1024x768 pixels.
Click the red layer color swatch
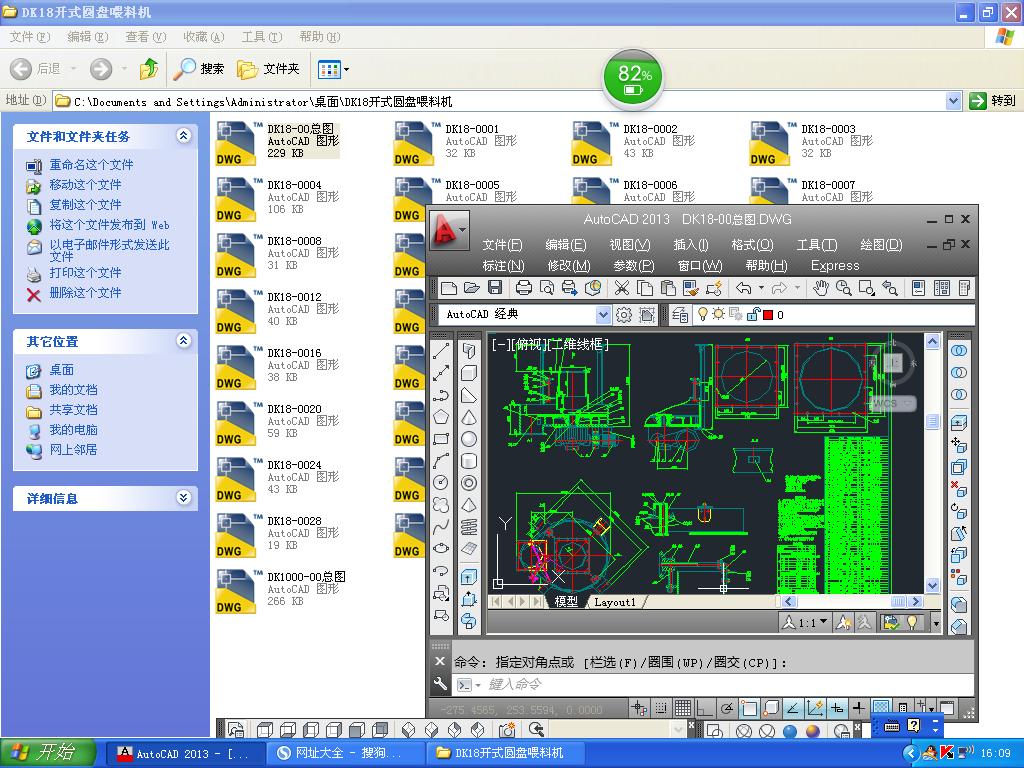click(x=767, y=315)
